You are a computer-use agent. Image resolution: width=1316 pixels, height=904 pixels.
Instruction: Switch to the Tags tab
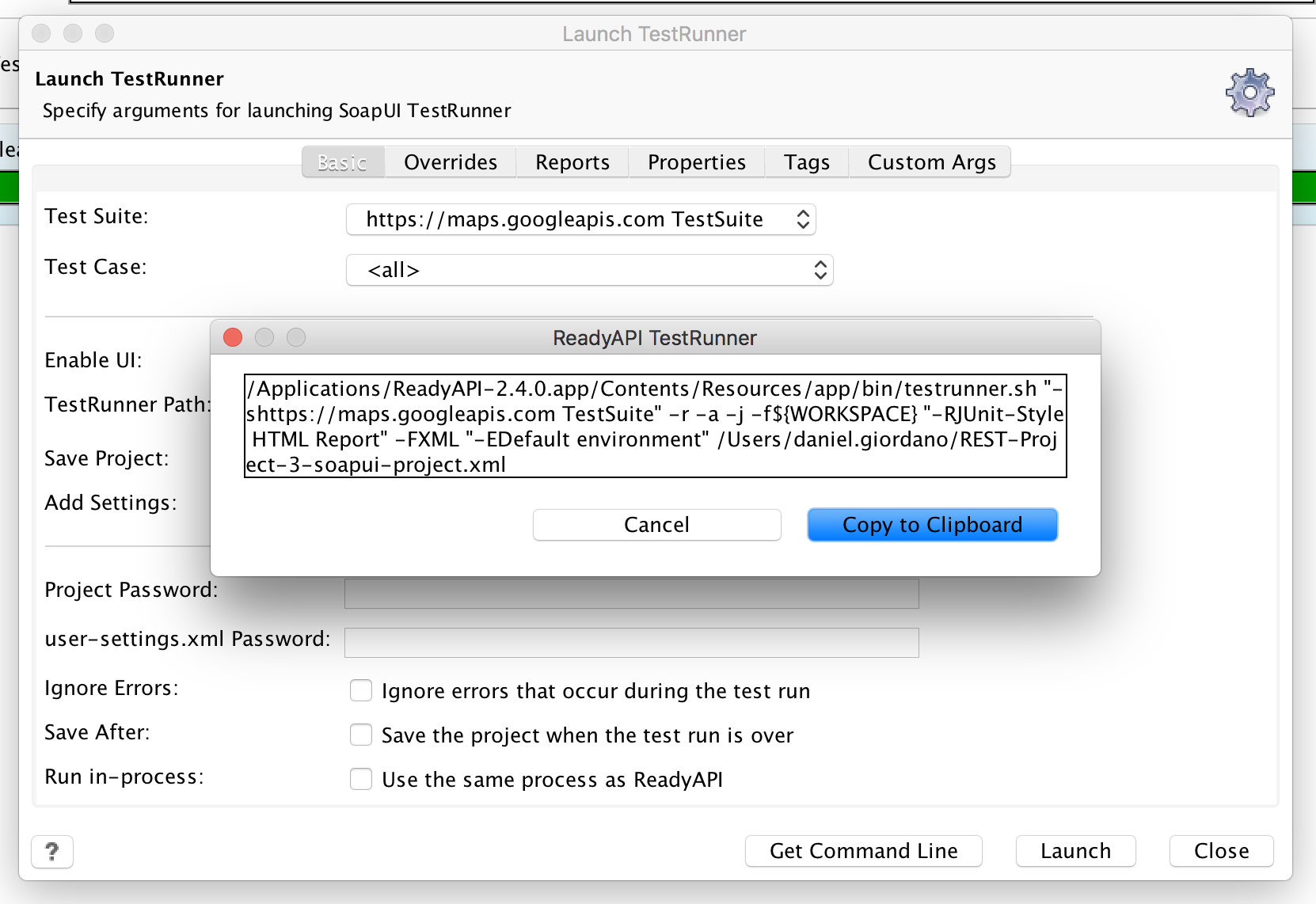click(x=806, y=162)
